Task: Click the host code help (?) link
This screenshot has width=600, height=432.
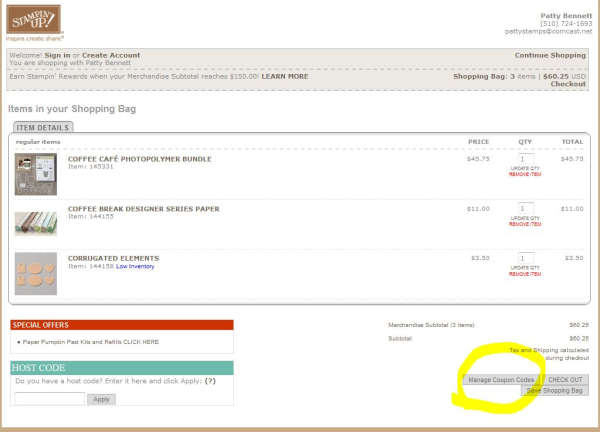Action: point(210,381)
